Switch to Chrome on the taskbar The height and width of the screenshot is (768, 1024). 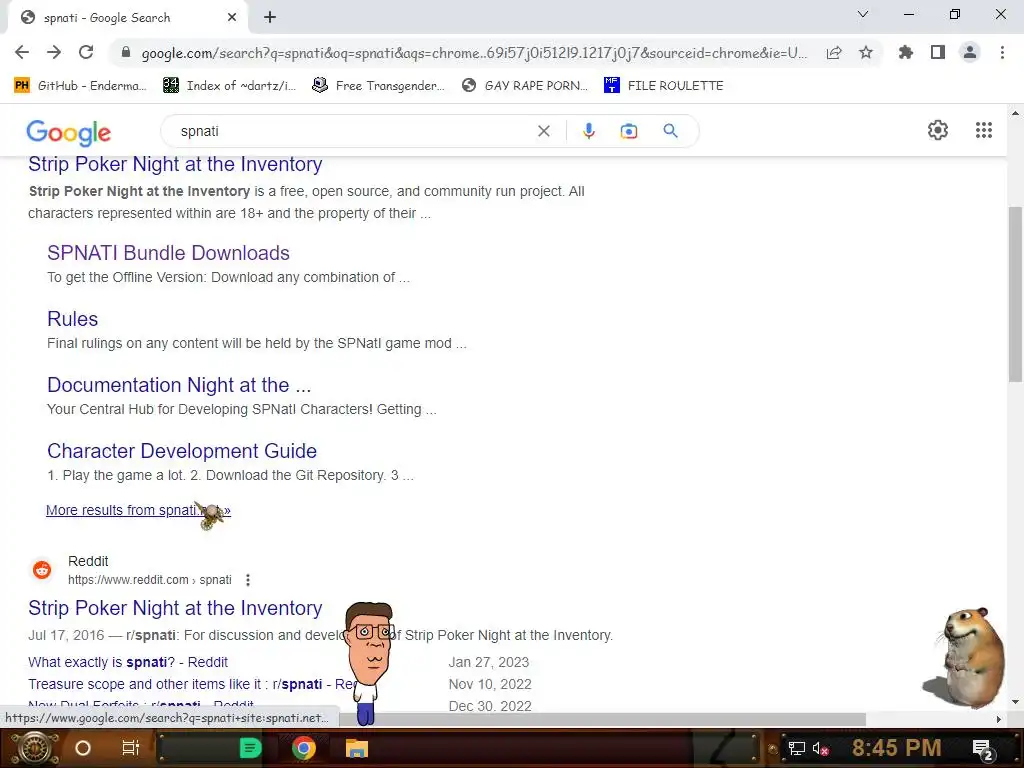click(x=304, y=748)
